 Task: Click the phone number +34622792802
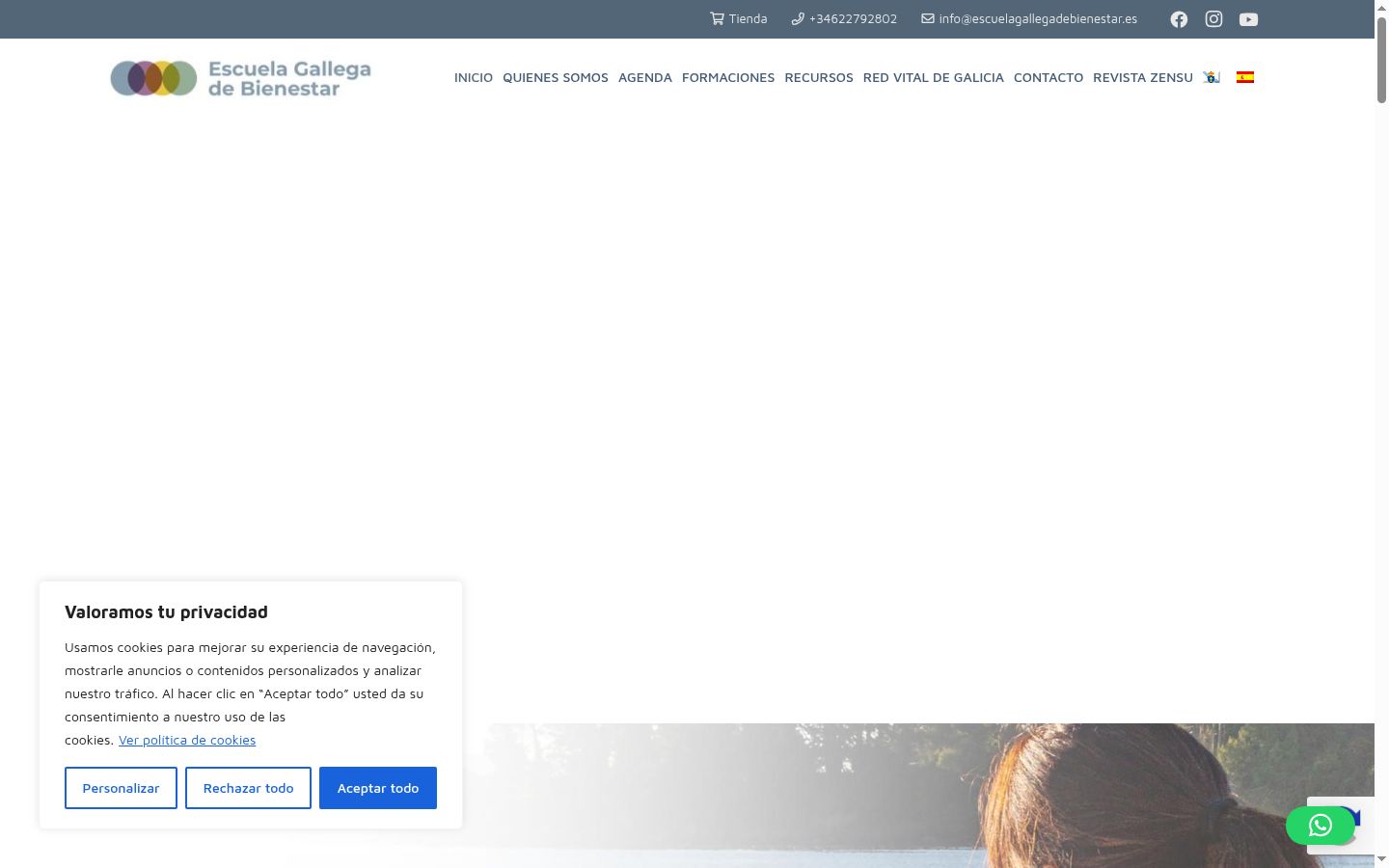point(844,18)
